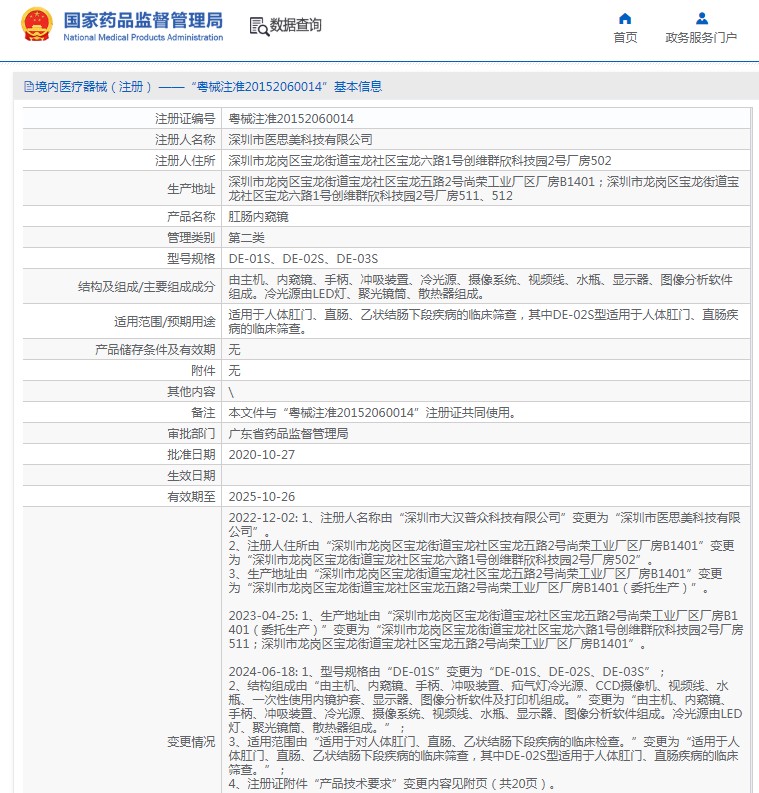
Task: Click the 产品名称 row label
Action: click(191, 217)
